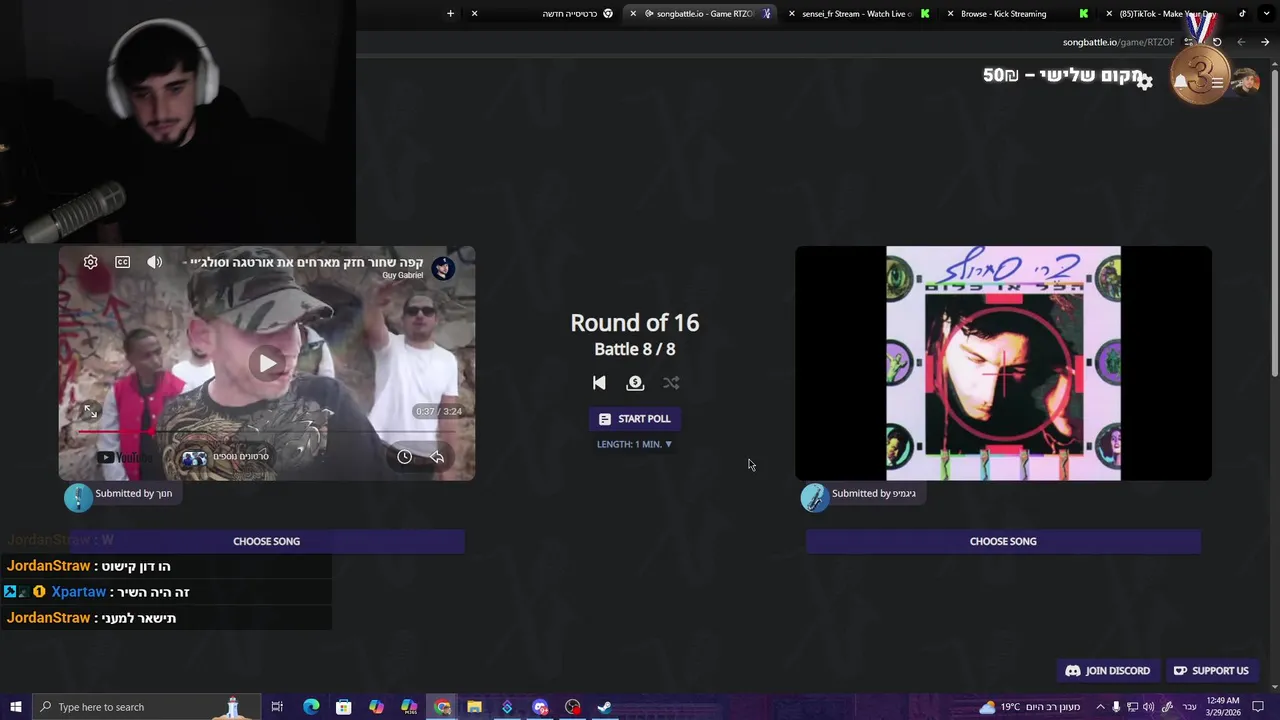Screen dimensions: 1280x720
Task: Open songbattle settings gear icon
Action: [1145, 82]
